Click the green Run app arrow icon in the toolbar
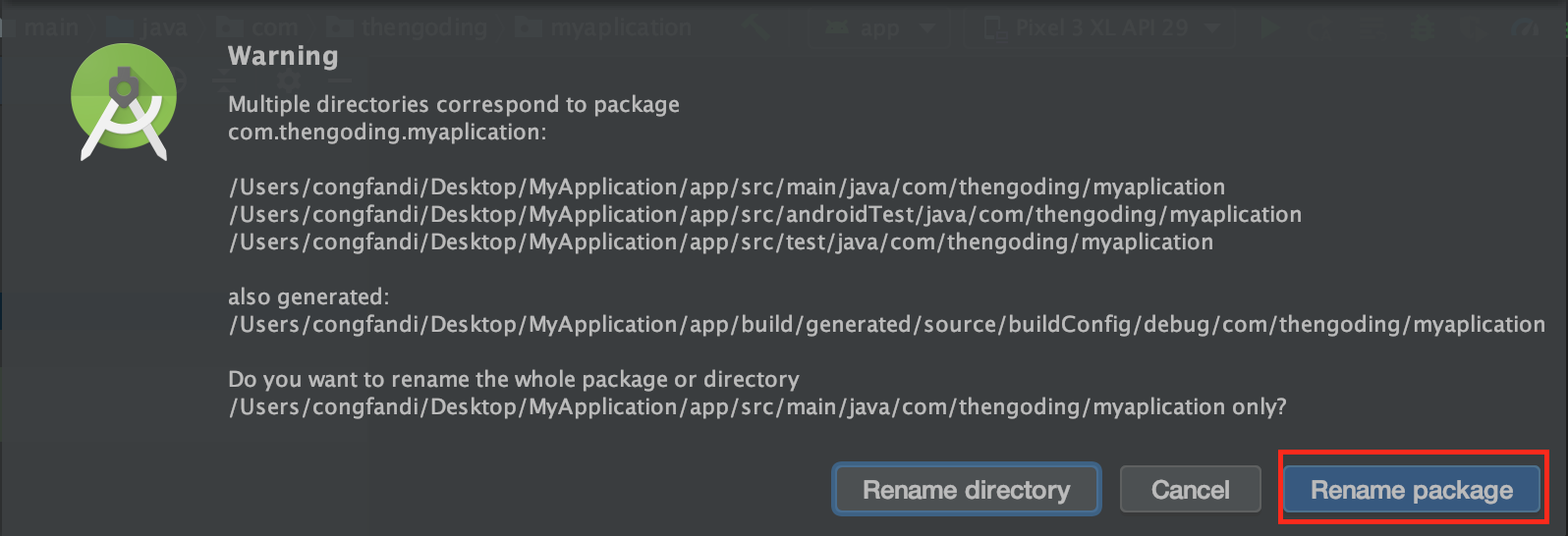This screenshot has height=536, width=1568. point(1269,27)
